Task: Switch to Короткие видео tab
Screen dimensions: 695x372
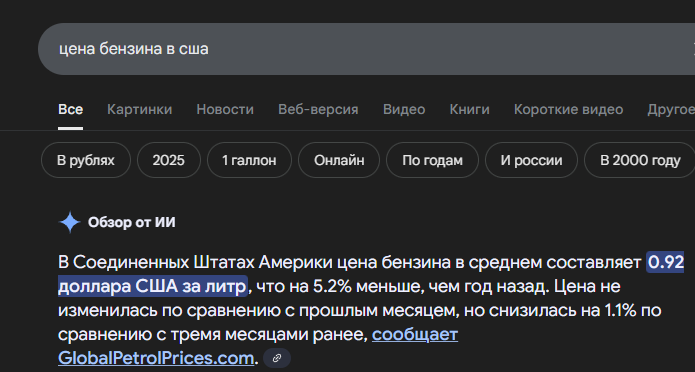Action: pos(568,110)
